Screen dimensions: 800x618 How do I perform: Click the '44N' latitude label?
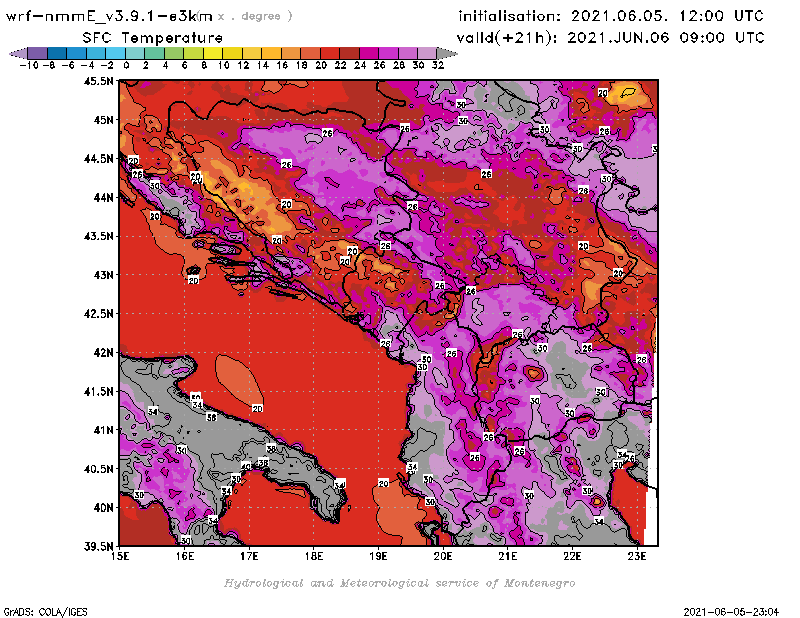104,197
